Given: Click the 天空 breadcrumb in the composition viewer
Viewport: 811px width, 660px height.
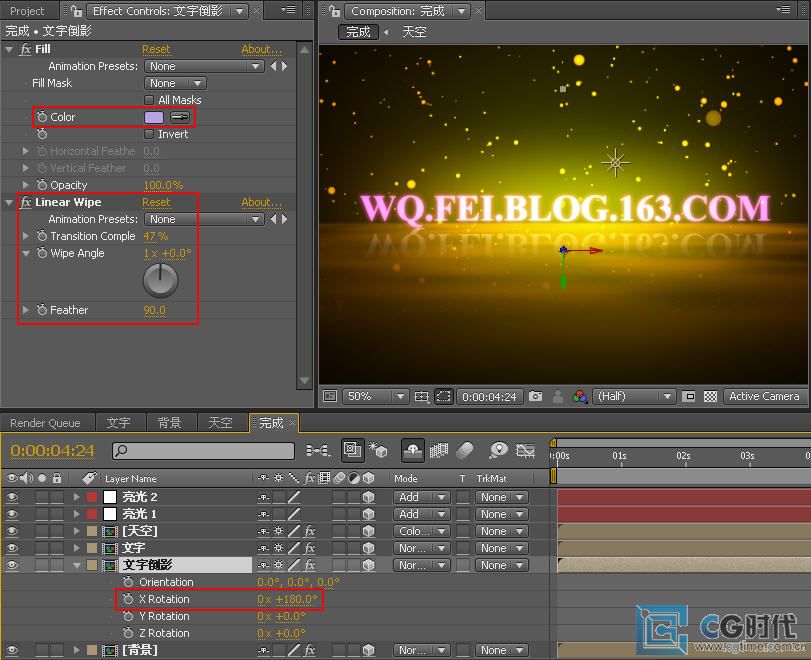Looking at the screenshot, I should (x=414, y=32).
